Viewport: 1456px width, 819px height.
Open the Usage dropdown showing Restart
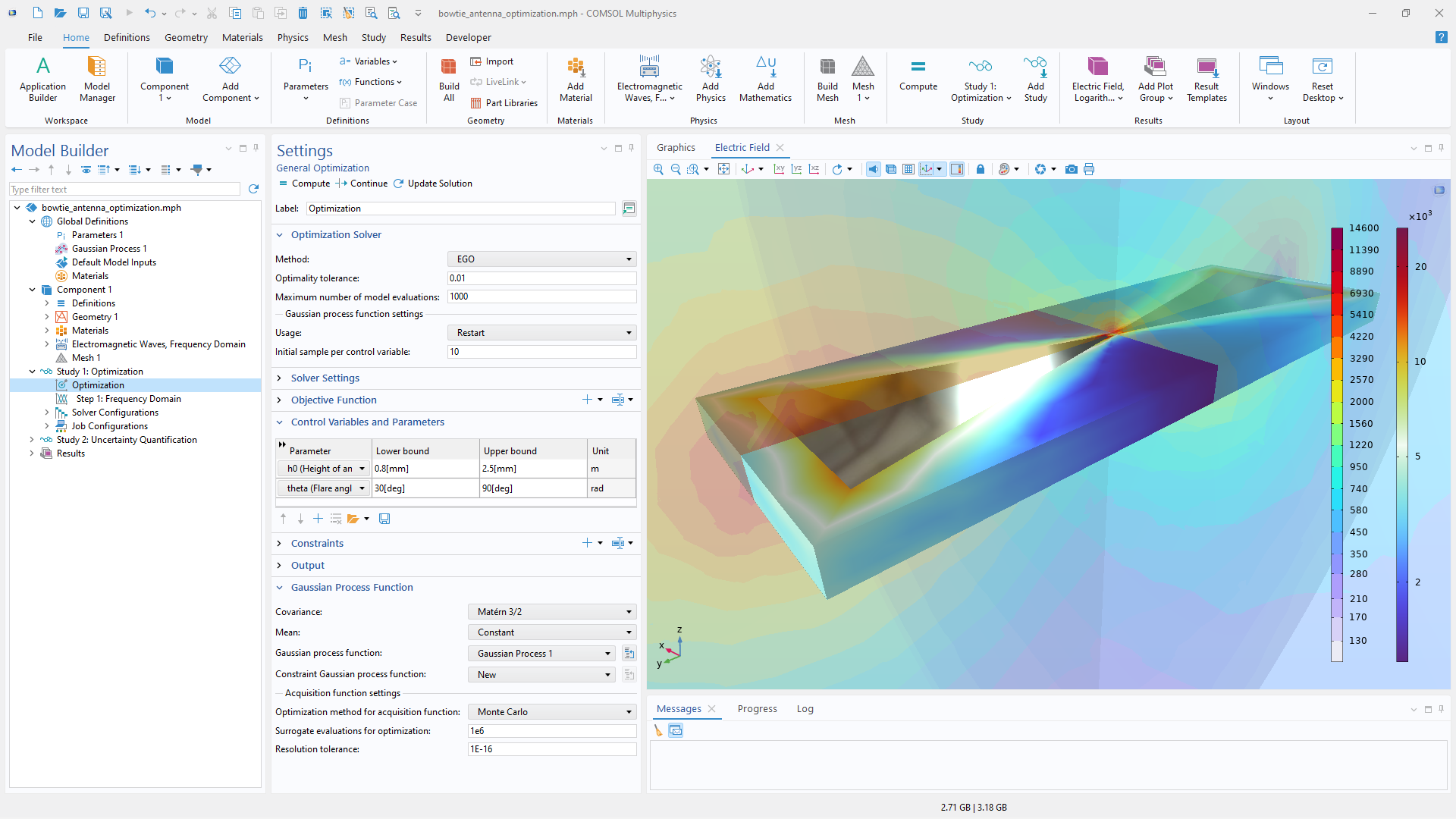(542, 333)
